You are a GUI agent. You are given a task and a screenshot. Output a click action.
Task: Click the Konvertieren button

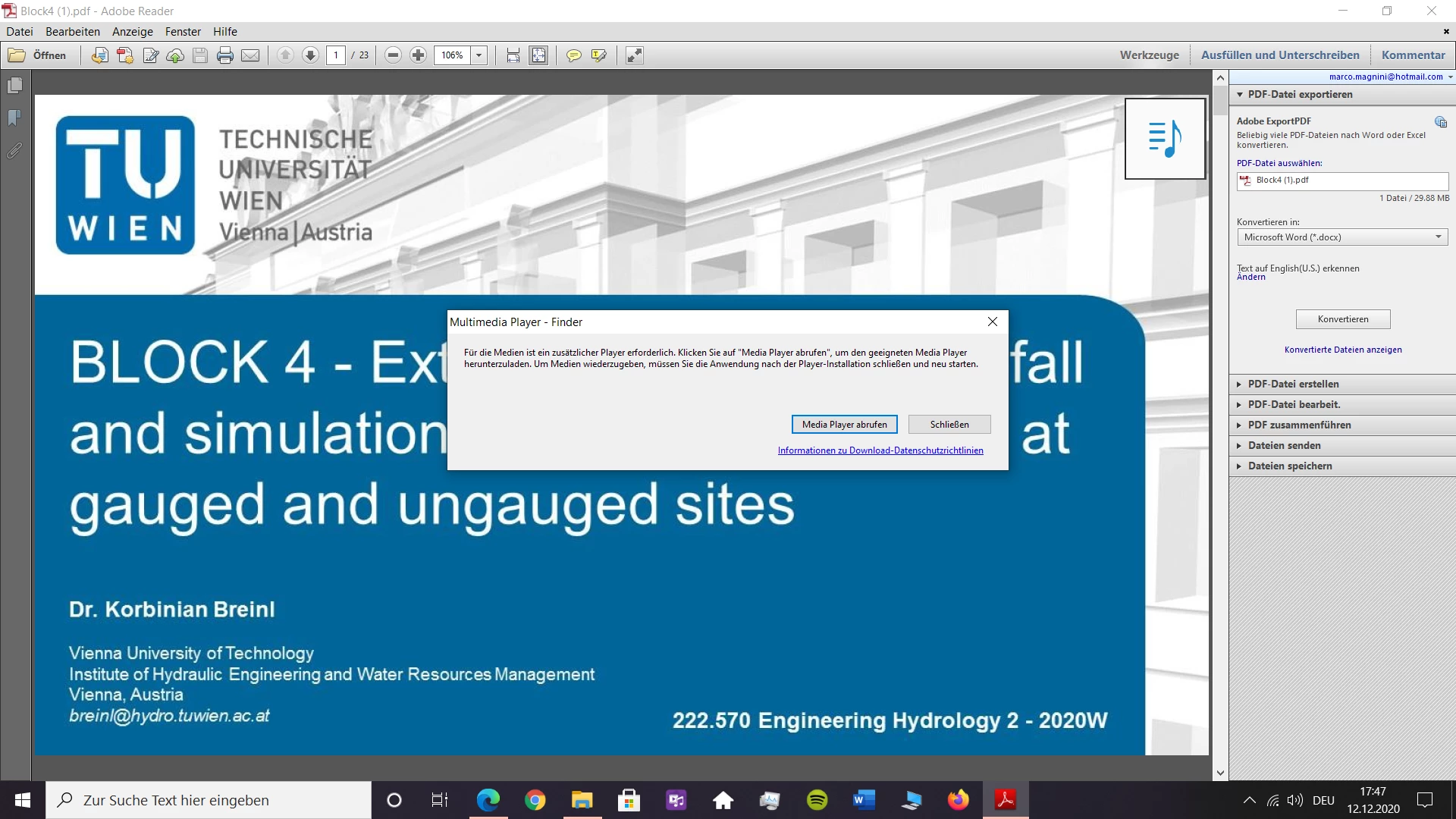[1343, 319]
